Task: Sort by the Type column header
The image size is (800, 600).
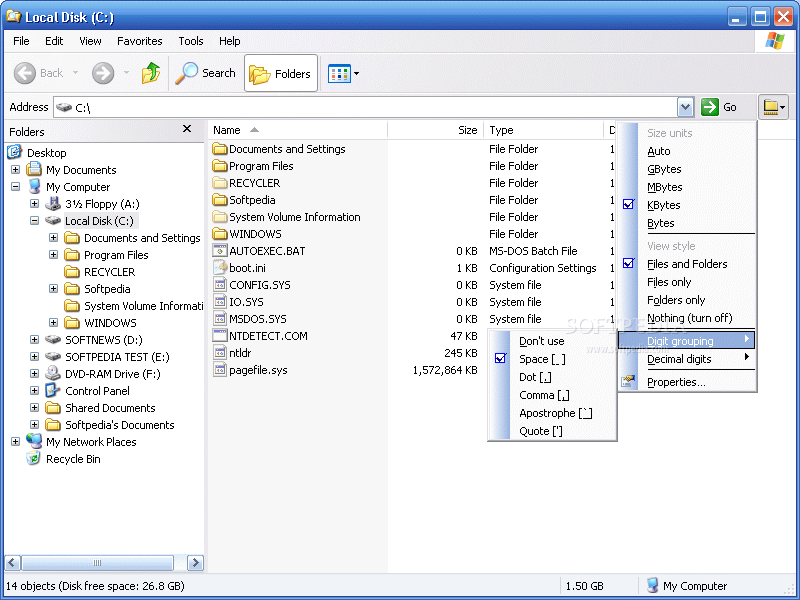Action: coord(544,130)
